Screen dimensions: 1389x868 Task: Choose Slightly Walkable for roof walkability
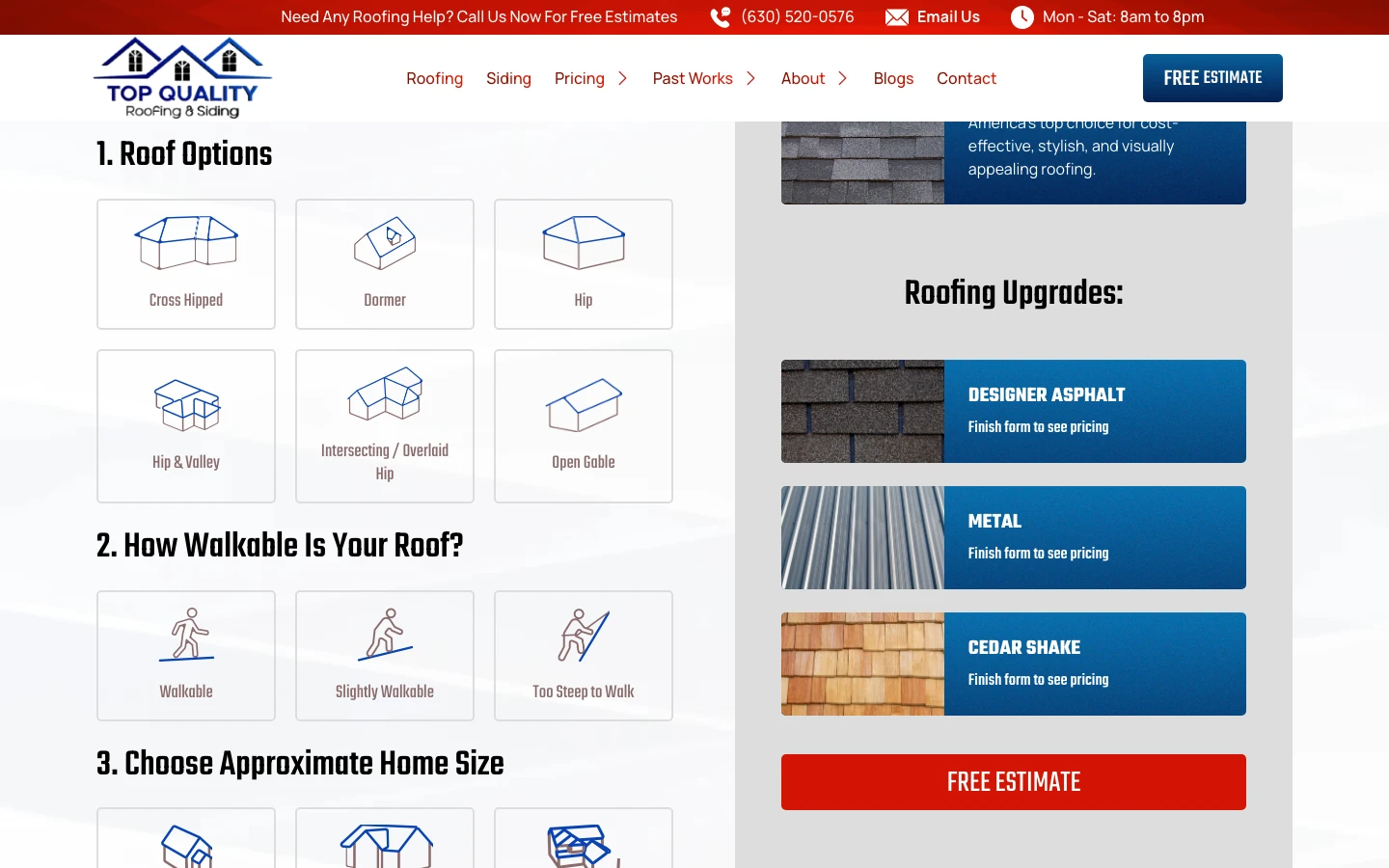384,655
